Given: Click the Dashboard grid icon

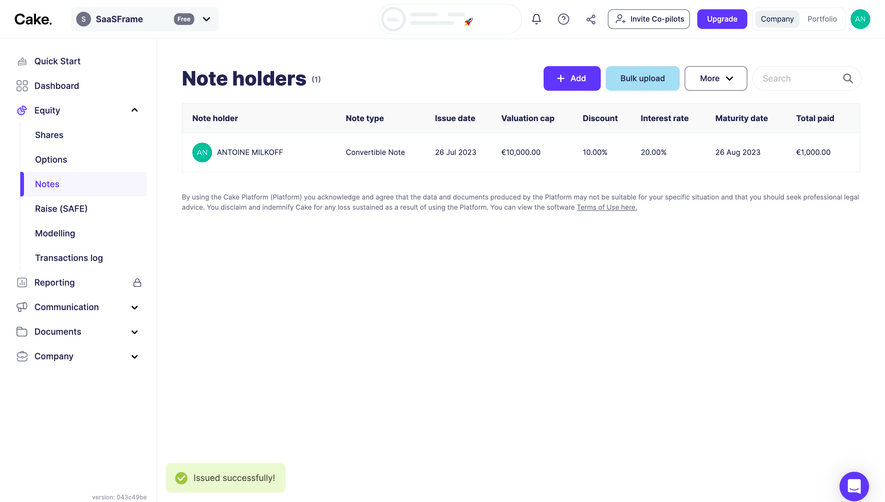Looking at the screenshot, I should point(22,86).
